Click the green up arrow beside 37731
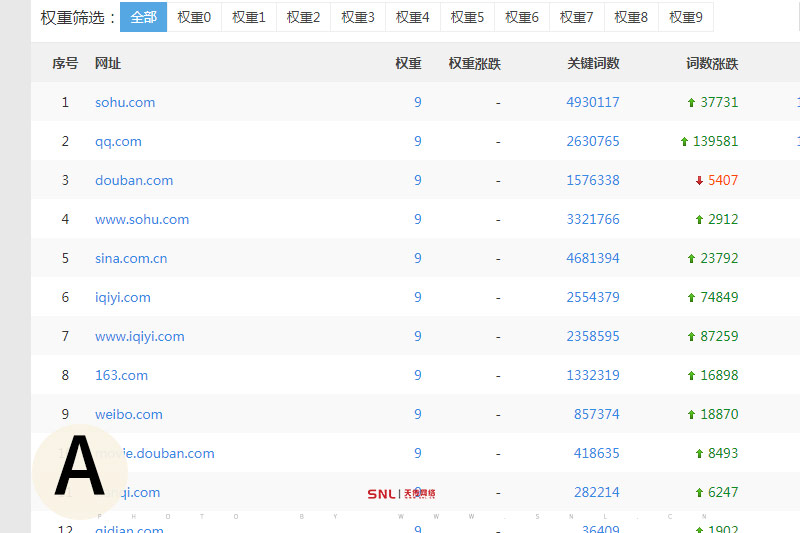Screen dimensions: 800x533 (691, 103)
